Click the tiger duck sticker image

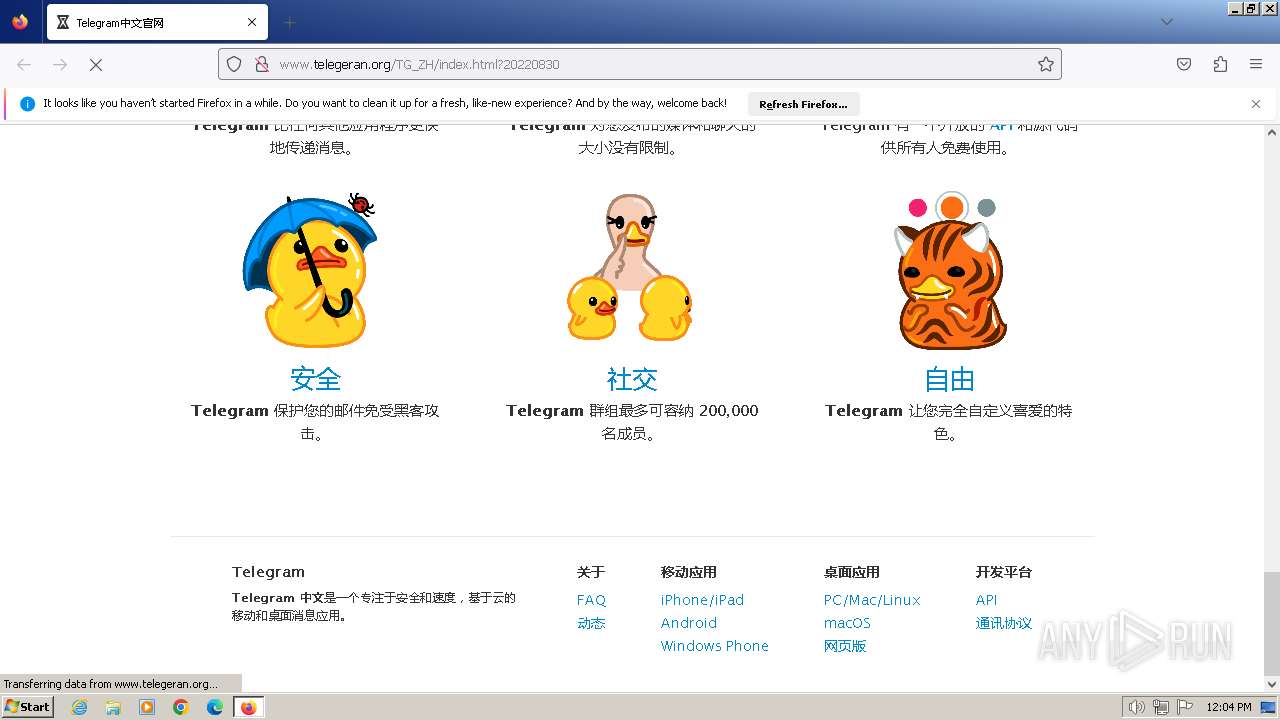pyautogui.click(x=949, y=270)
